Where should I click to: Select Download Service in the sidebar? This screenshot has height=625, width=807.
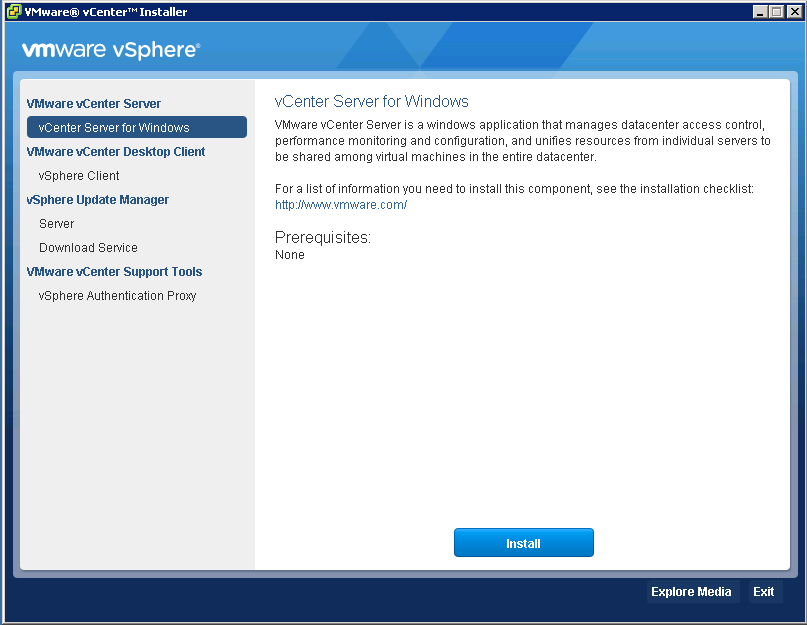pos(88,247)
